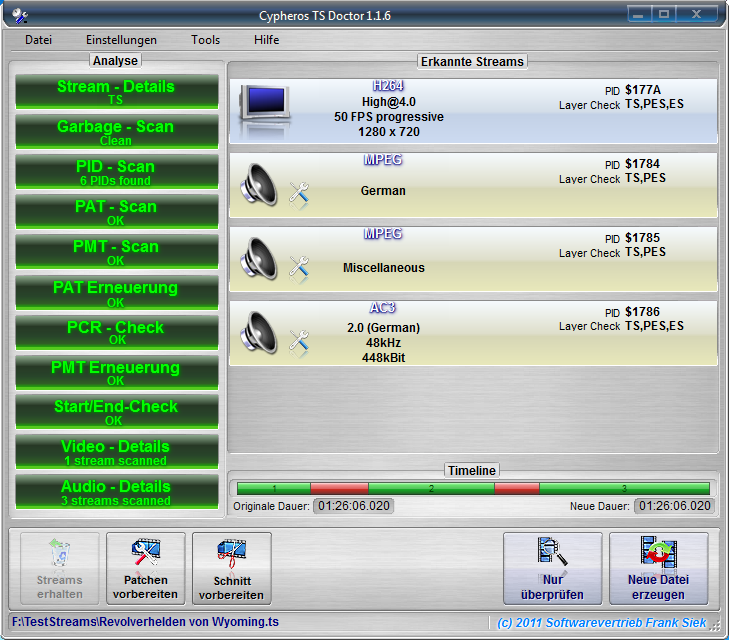The height and width of the screenshot is (640, 729).
Task: Click Patchen vorbereiten button
Action: tap(146, 568)
